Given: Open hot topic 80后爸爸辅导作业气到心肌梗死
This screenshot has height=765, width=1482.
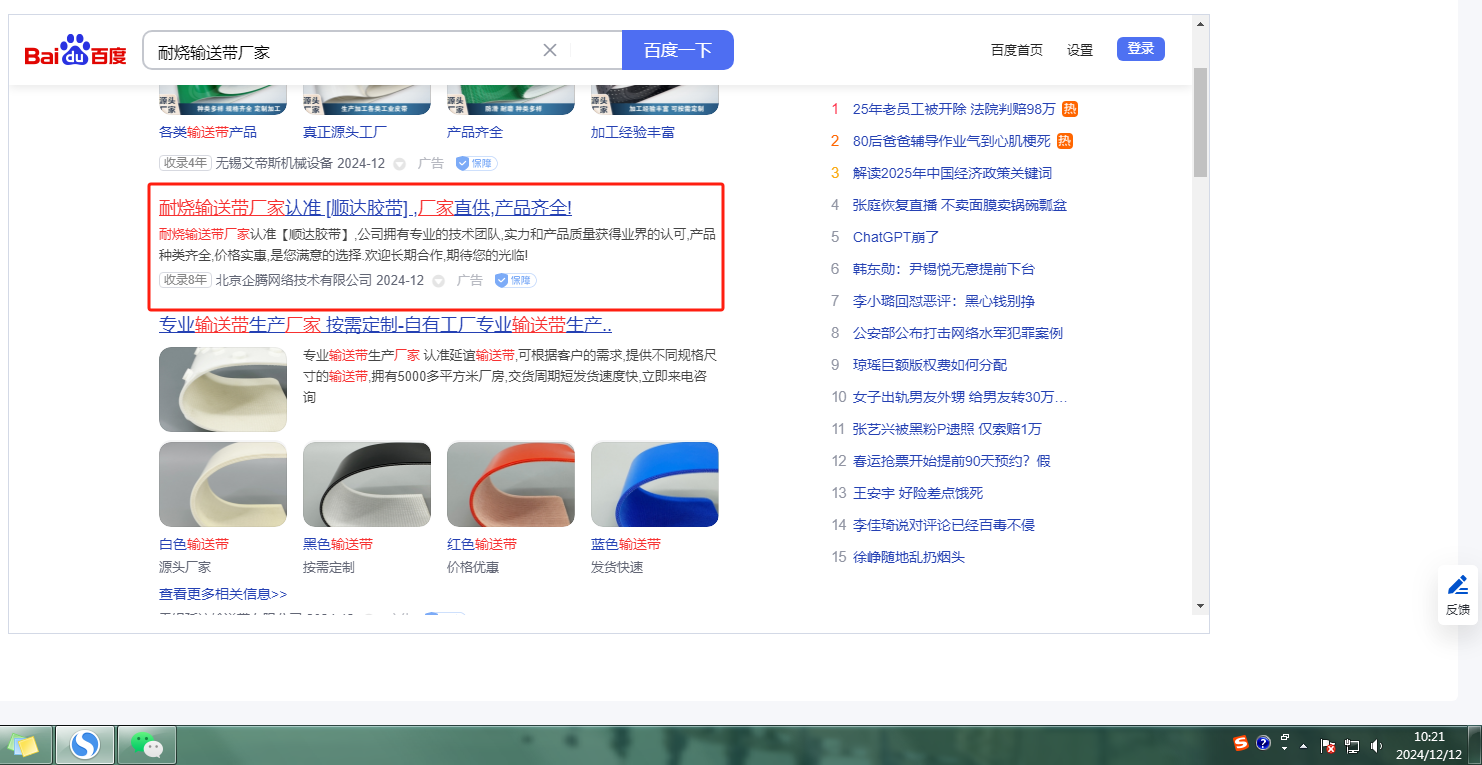Looking at the screenshot, I should point(952,141).
